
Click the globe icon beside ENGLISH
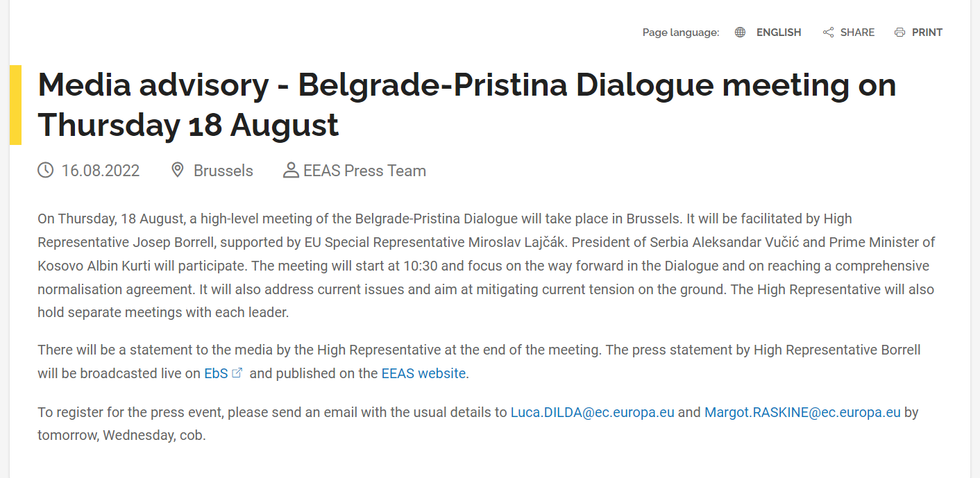740,32
